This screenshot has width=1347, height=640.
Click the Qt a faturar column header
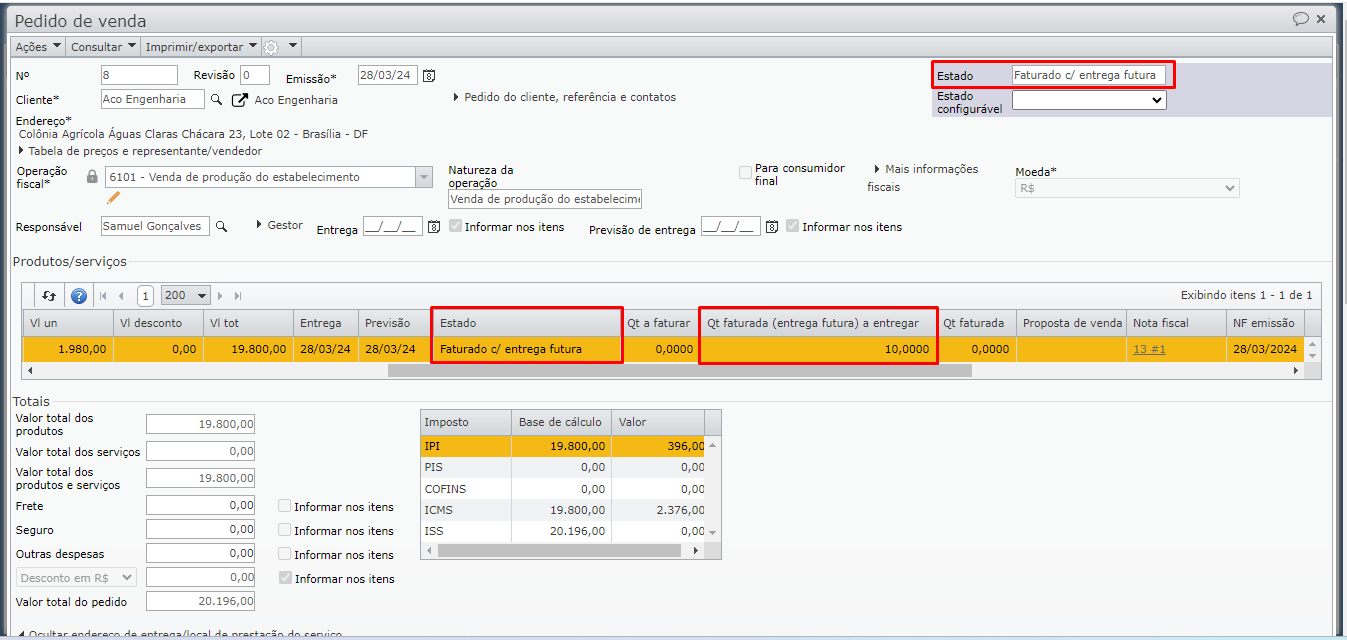click(x=659, y=323)
